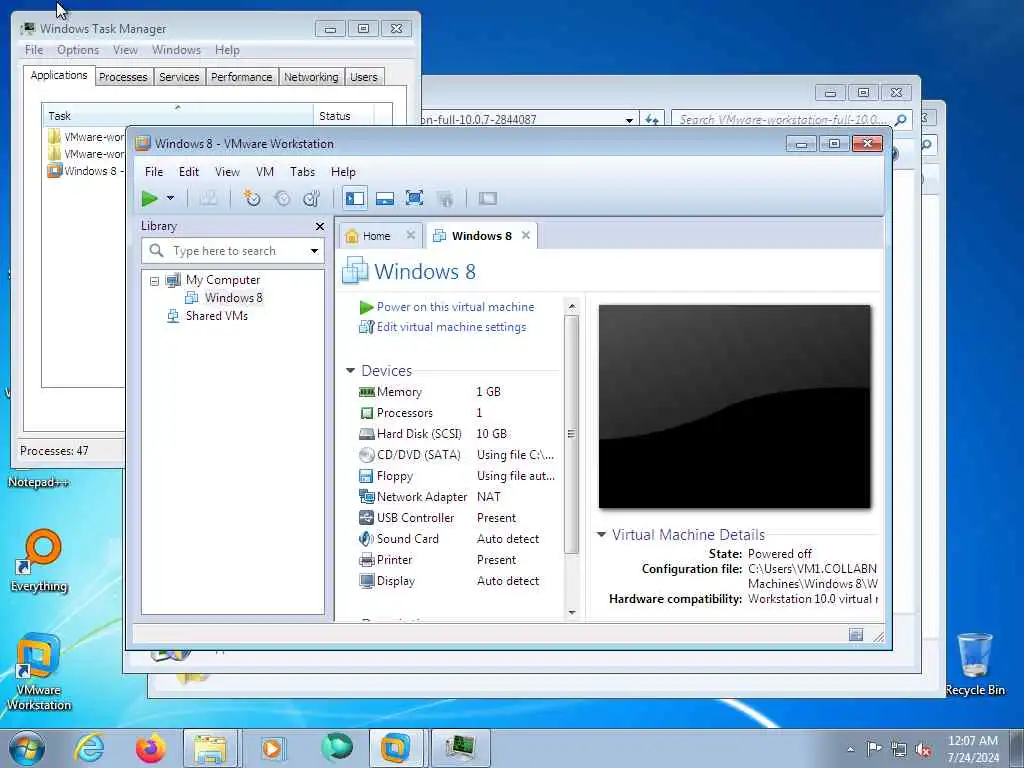Click the Printer device icon

pyautogui.click(x=366, y=560)
